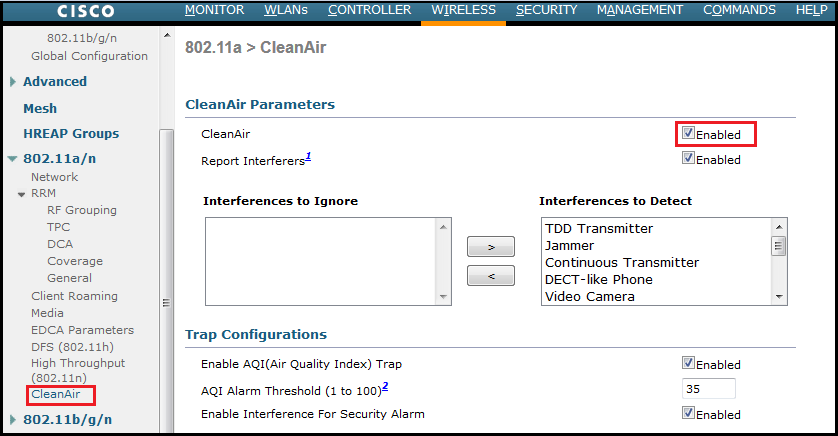Disable the AQI (Air Quality Index) Trap checkbox
This screenshot has height=436, width=838.
[688, 363]
